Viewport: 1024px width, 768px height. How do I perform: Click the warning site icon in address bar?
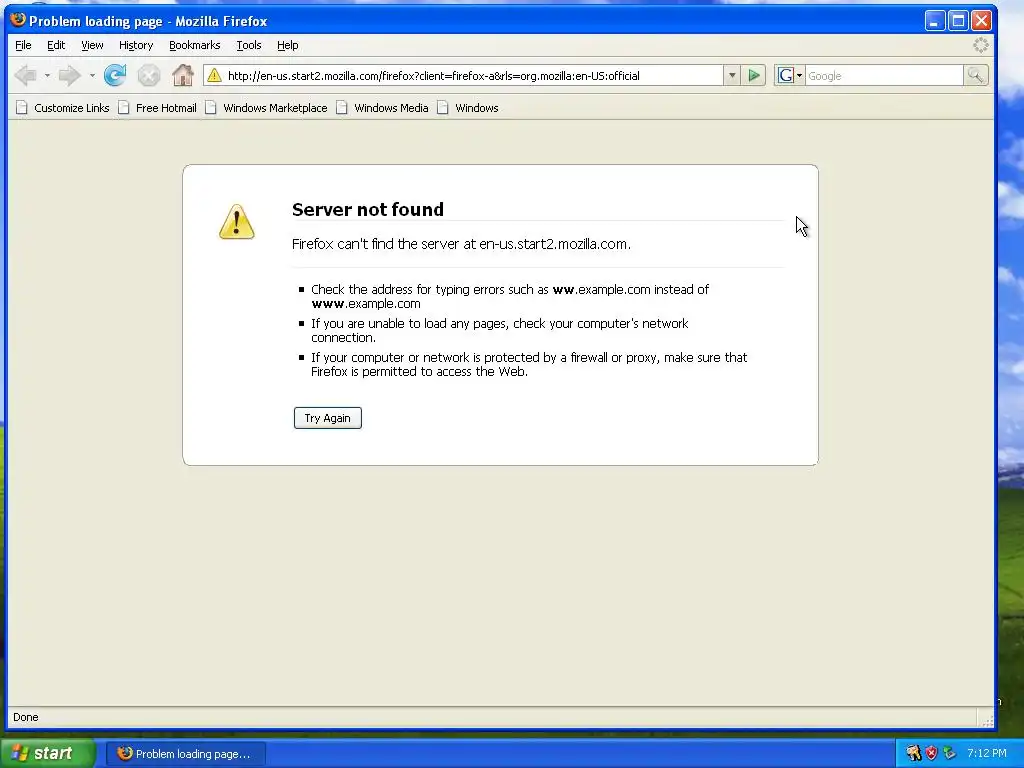[x=214, y=76]
